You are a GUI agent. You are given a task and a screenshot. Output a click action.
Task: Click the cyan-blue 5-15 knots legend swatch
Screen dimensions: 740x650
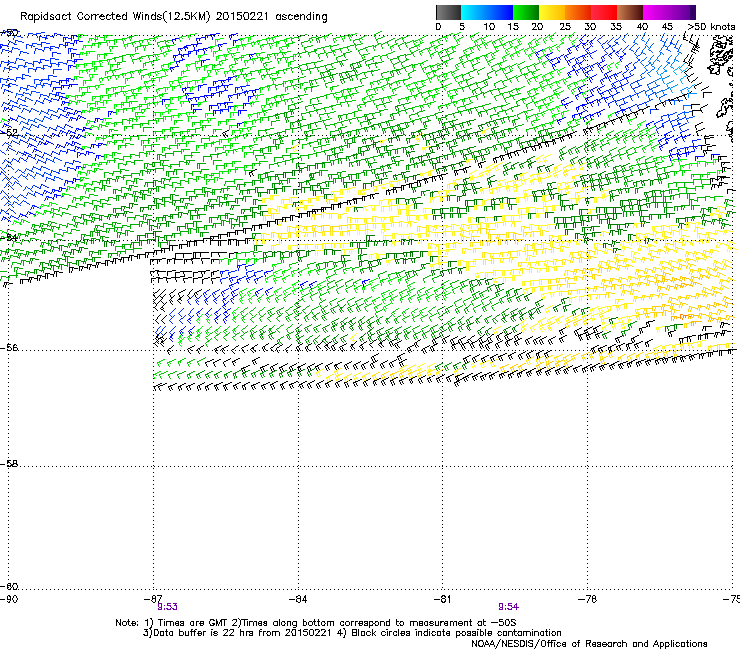tap(487, 12)
